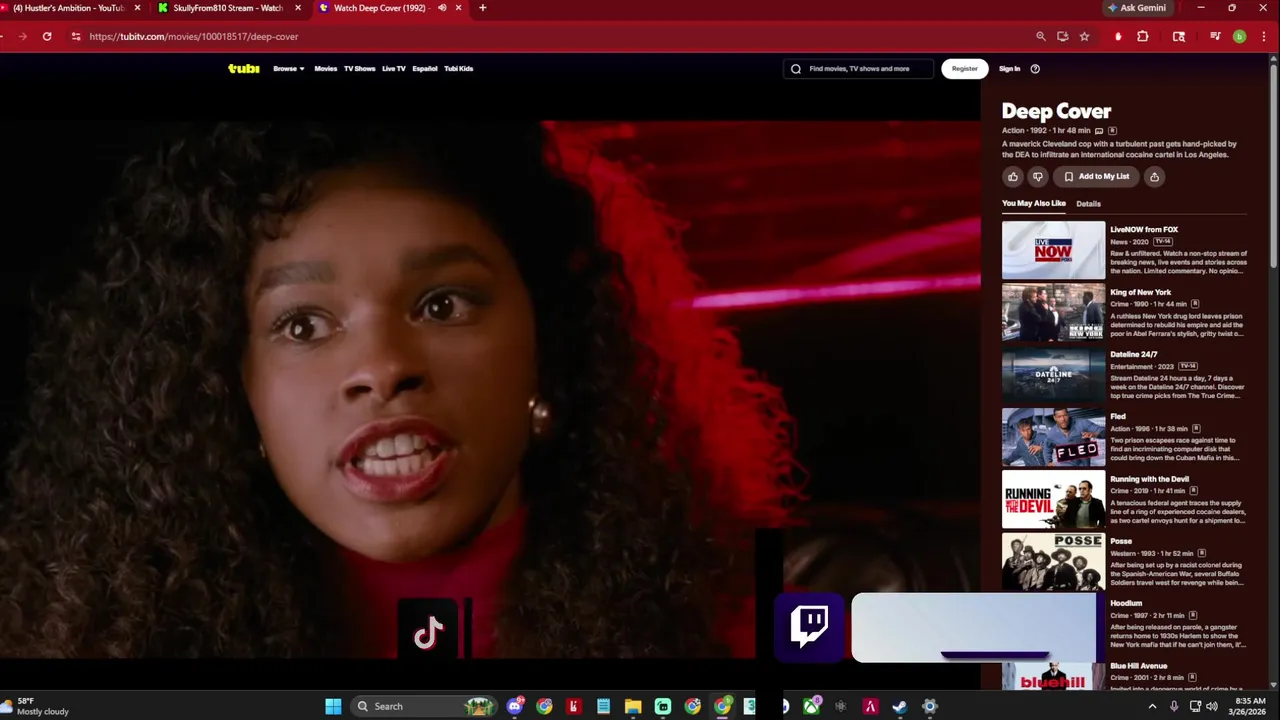This screenshot has height=720, width=1280.
Task: Open the Fled movie thumbnail
Action: (1053, 437)
